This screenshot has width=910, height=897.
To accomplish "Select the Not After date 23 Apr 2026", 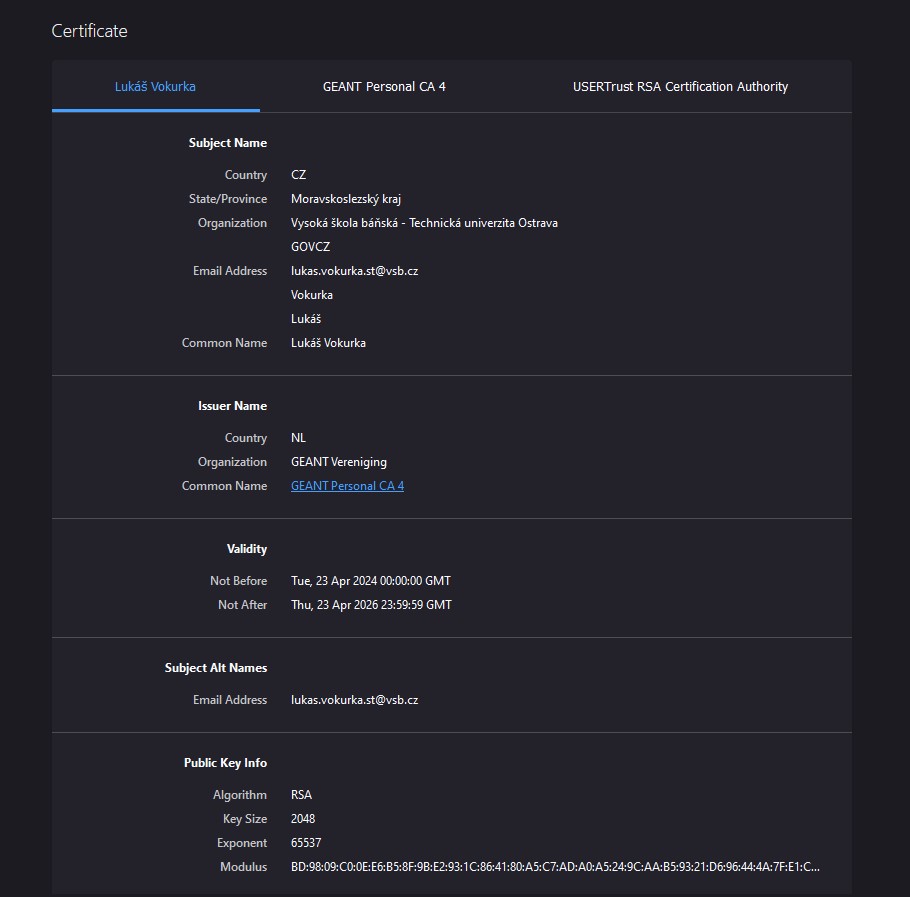I will pyautogui.click(x=371, y=605).
